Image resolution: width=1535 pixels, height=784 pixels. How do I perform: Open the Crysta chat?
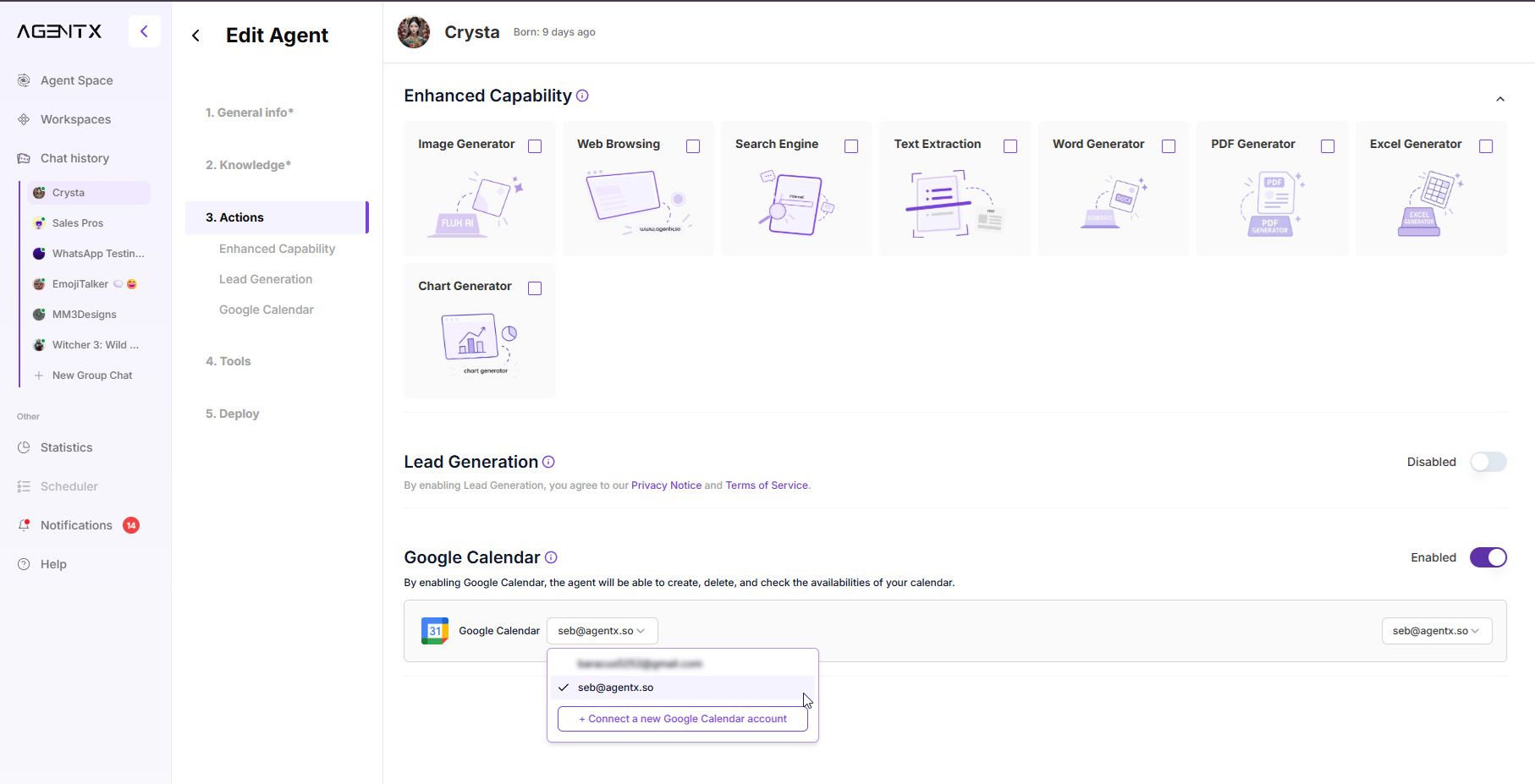click(x=89, y=193)
